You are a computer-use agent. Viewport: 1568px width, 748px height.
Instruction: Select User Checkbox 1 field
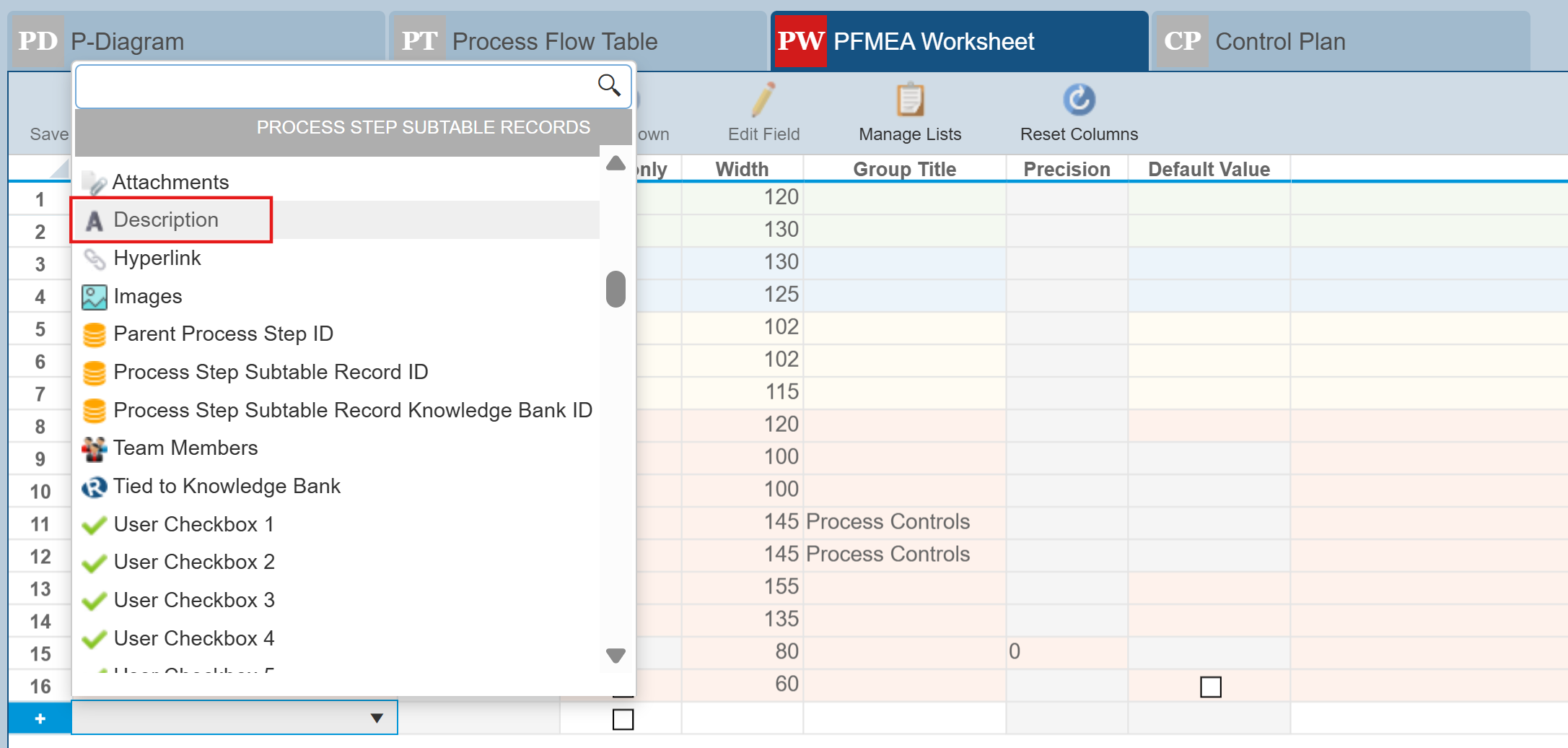pyautogui.click(x=193, y=524)
